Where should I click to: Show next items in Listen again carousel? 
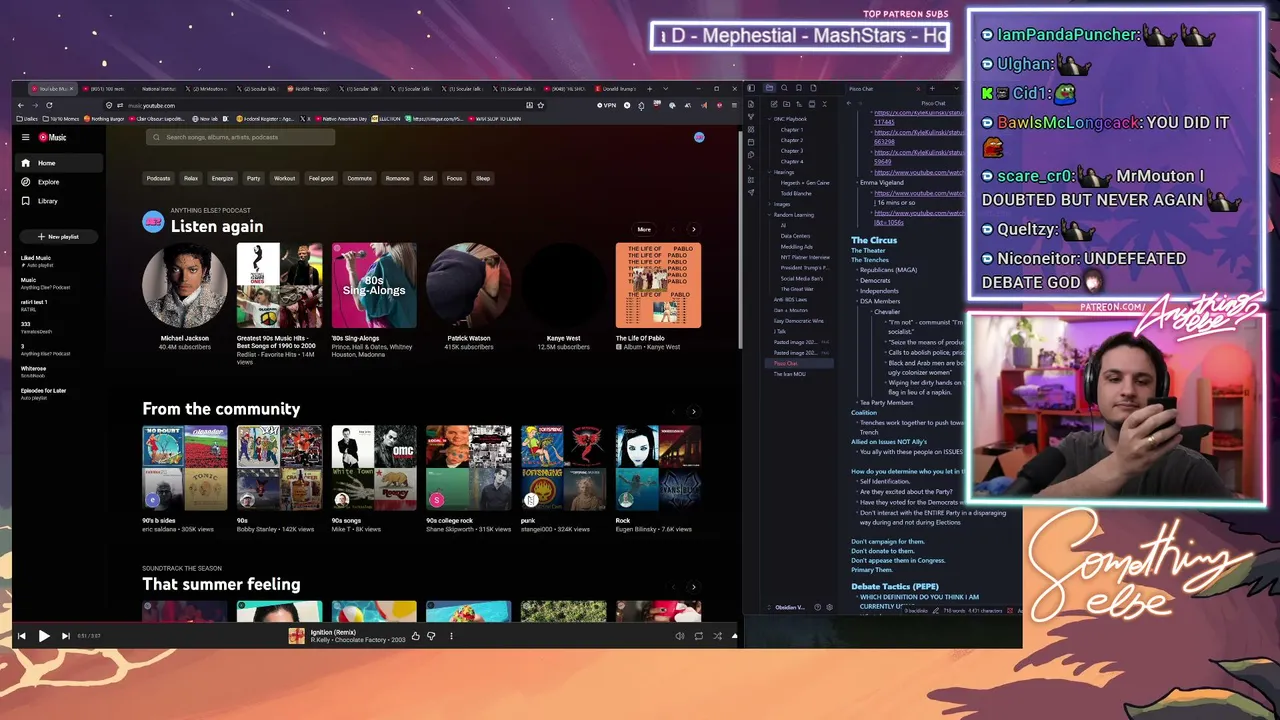(x=694, y=229)
